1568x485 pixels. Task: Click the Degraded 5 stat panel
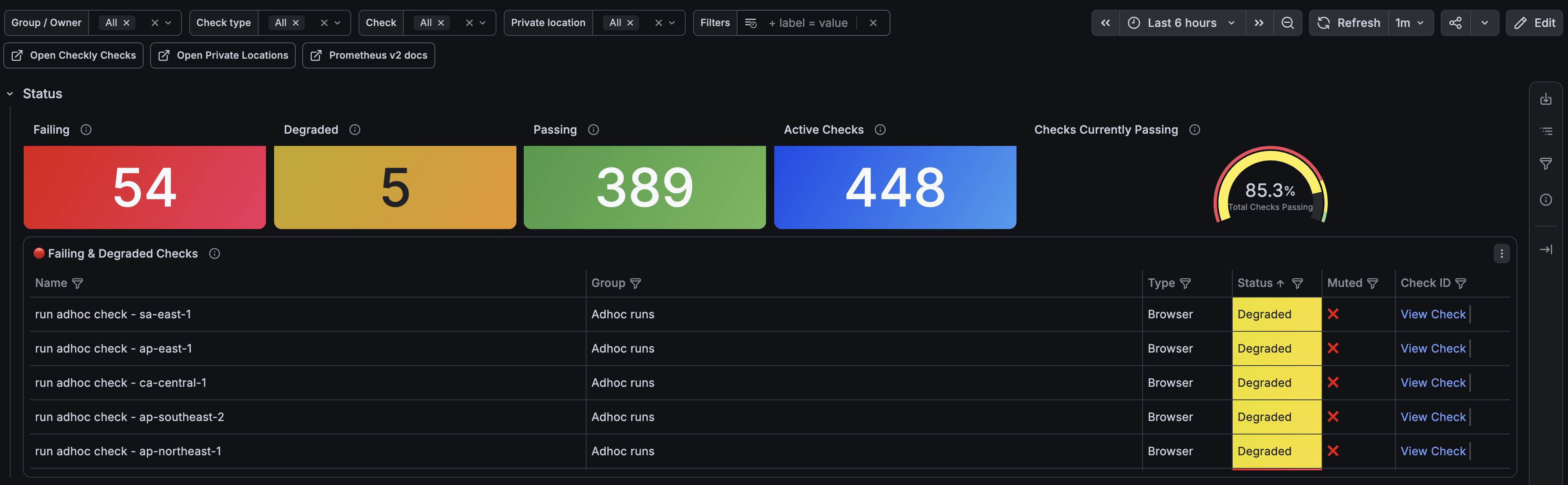[x=395, y=187]
